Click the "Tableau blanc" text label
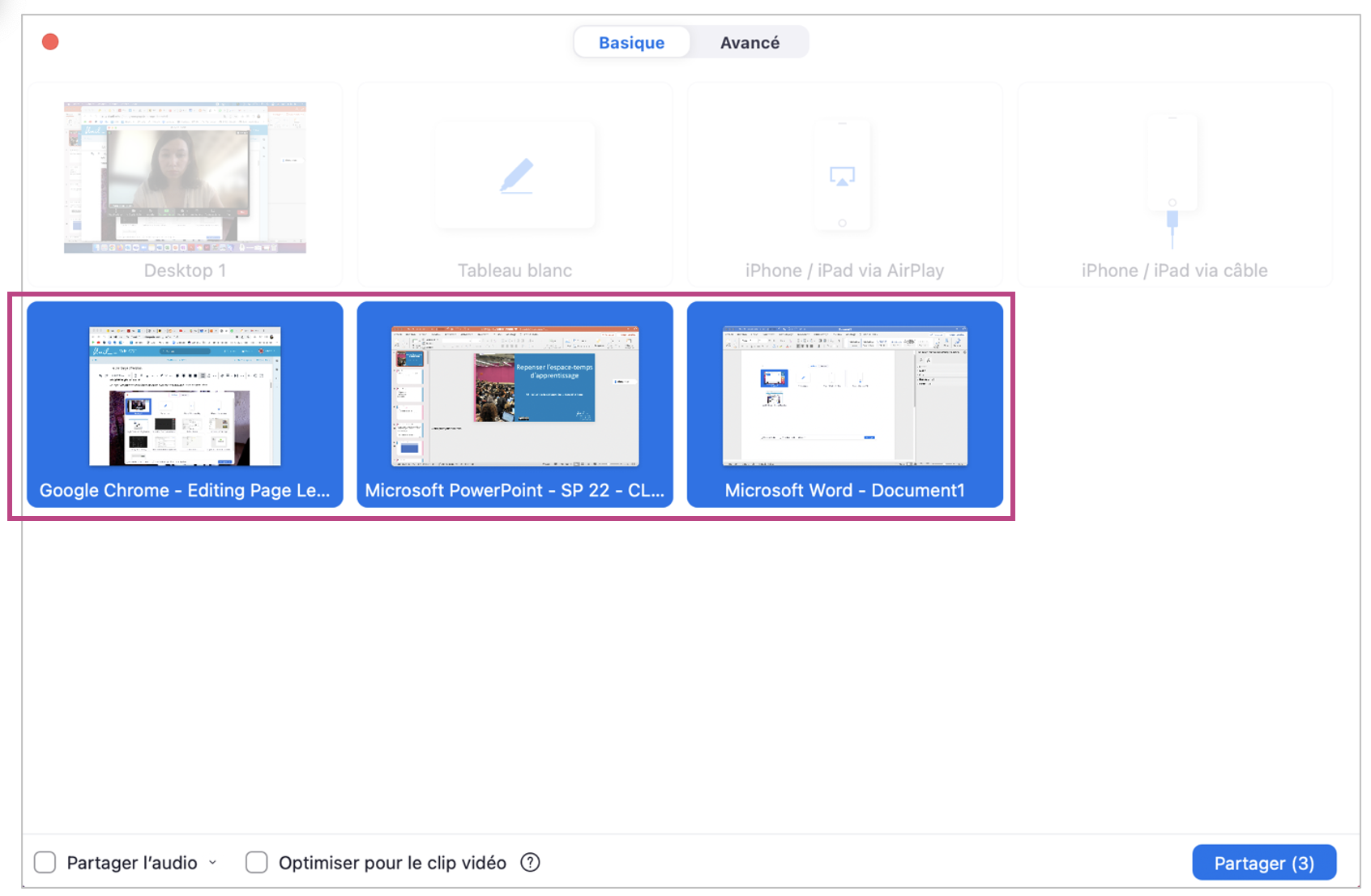 click(x=515, y=271)
